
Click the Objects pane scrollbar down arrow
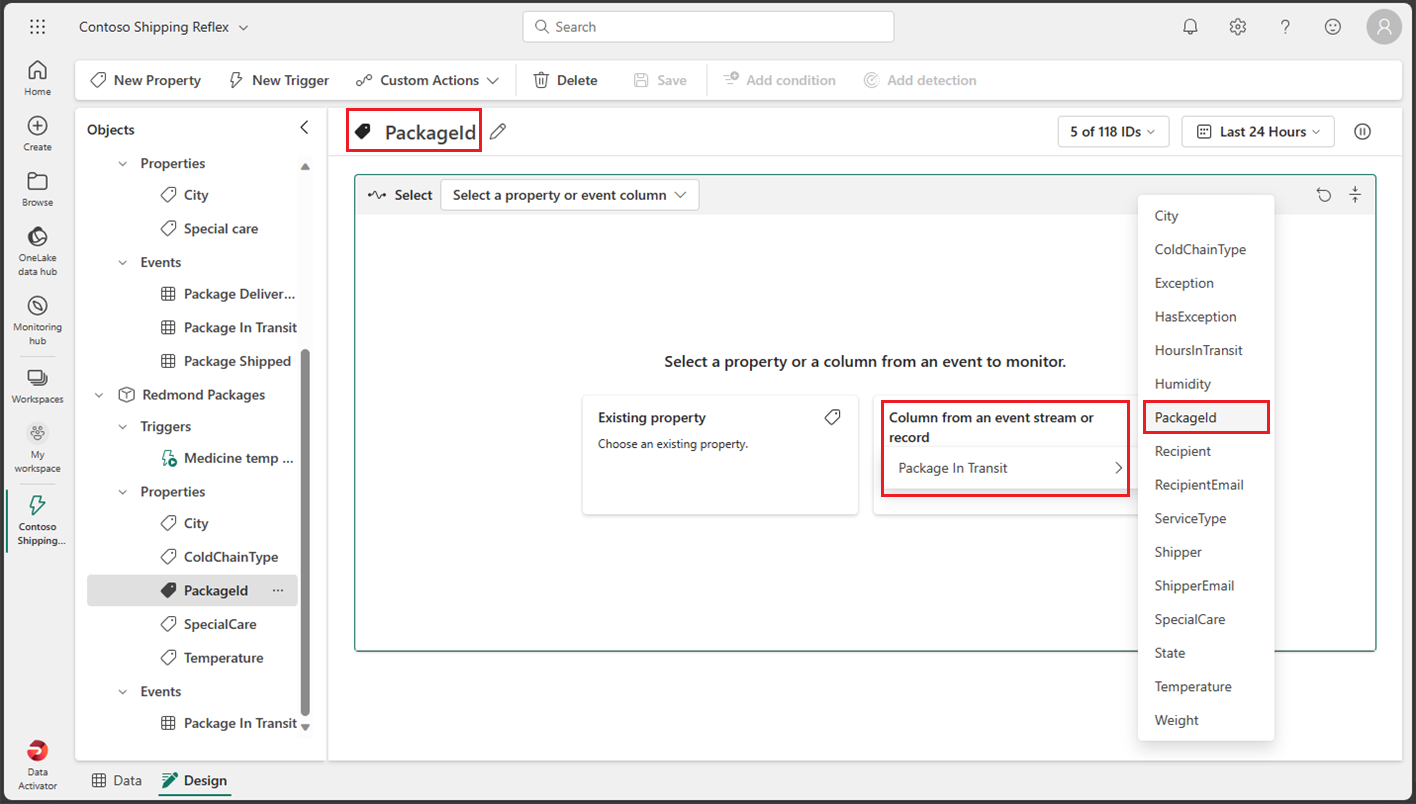pyautogui.click(x=306, y=727)
